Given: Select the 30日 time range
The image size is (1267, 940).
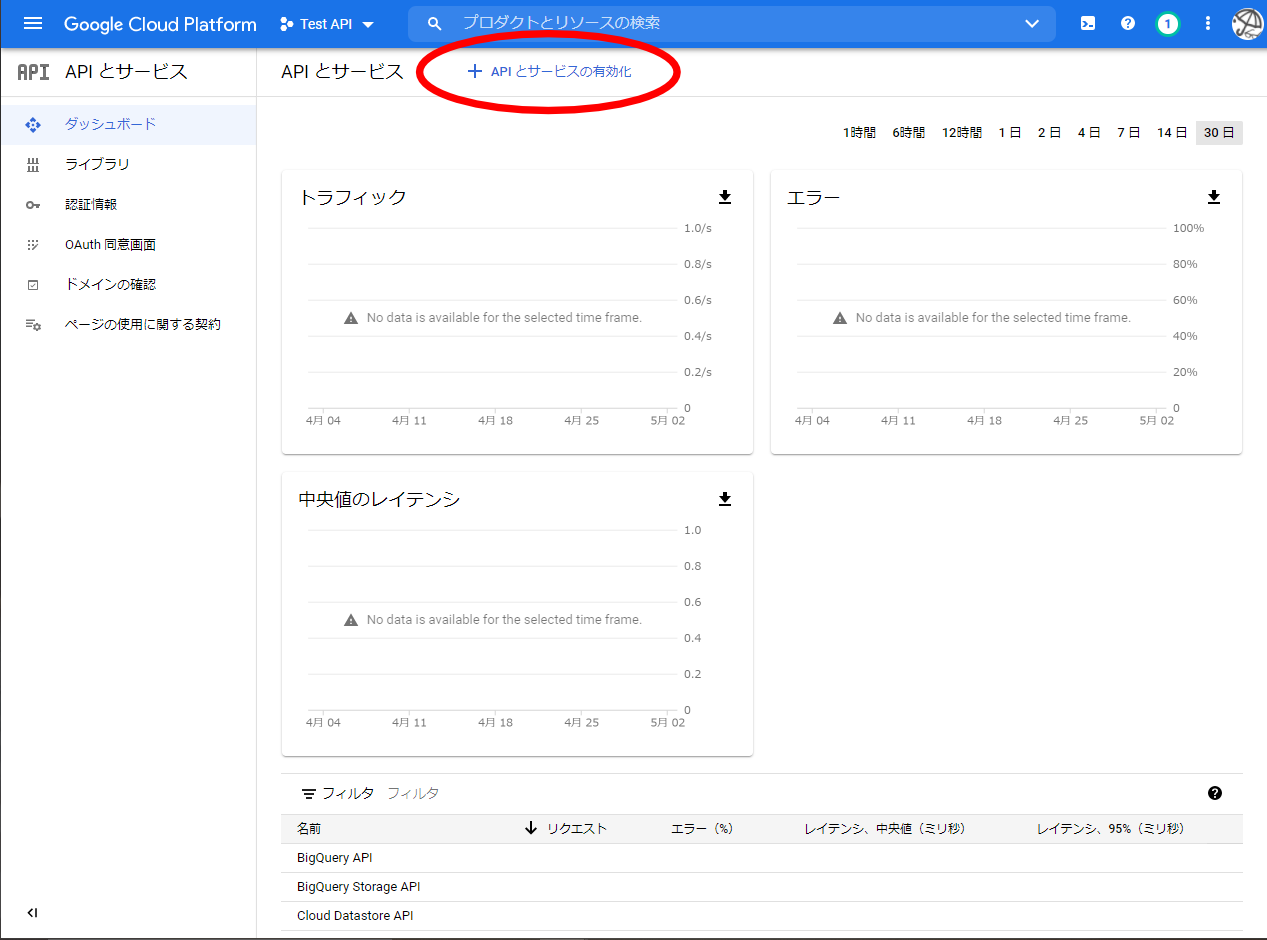Looking at the screenshot, I should click(1219, 132).
